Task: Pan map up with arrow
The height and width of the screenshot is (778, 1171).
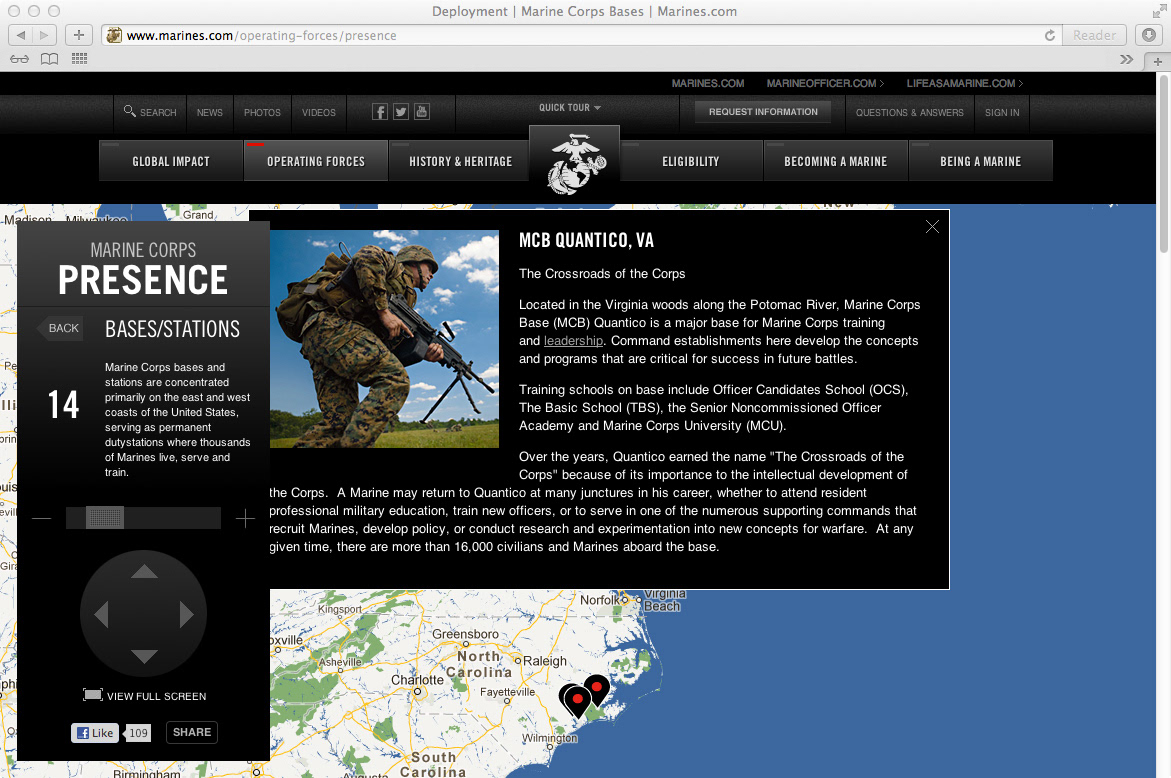Action: [144, 571]
